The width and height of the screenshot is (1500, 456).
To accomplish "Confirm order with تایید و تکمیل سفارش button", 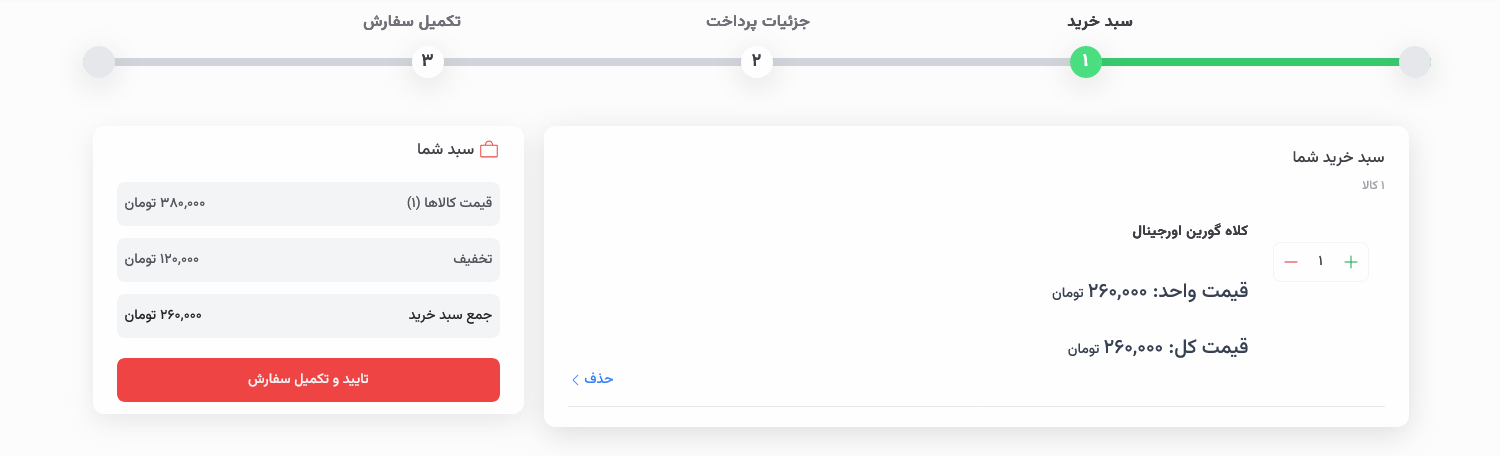I will pyautogui.click(x=308, y=380).
